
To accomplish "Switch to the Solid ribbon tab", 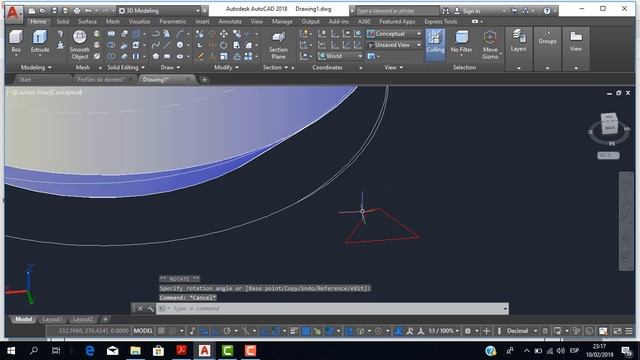I will [62, 22].
